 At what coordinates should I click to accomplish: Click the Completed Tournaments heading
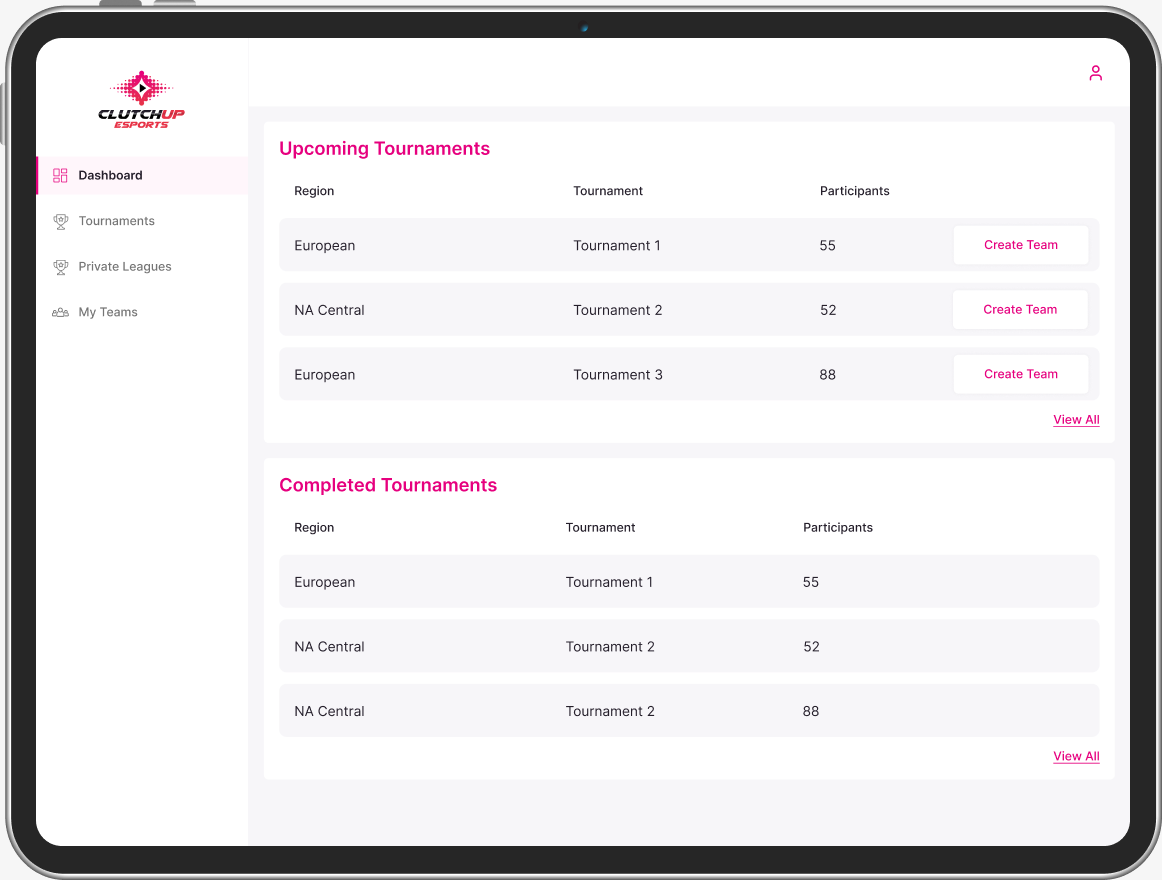click(388, 485)
